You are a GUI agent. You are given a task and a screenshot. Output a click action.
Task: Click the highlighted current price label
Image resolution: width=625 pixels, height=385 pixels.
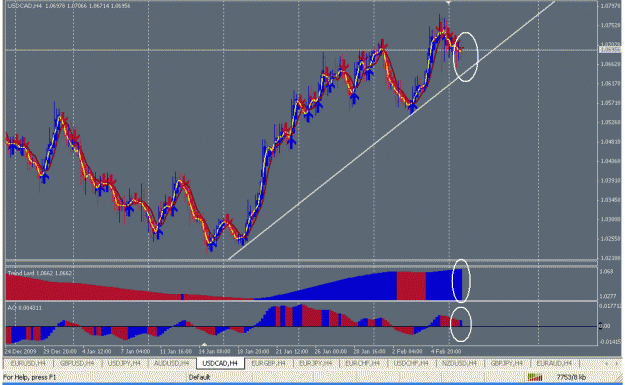610,50
